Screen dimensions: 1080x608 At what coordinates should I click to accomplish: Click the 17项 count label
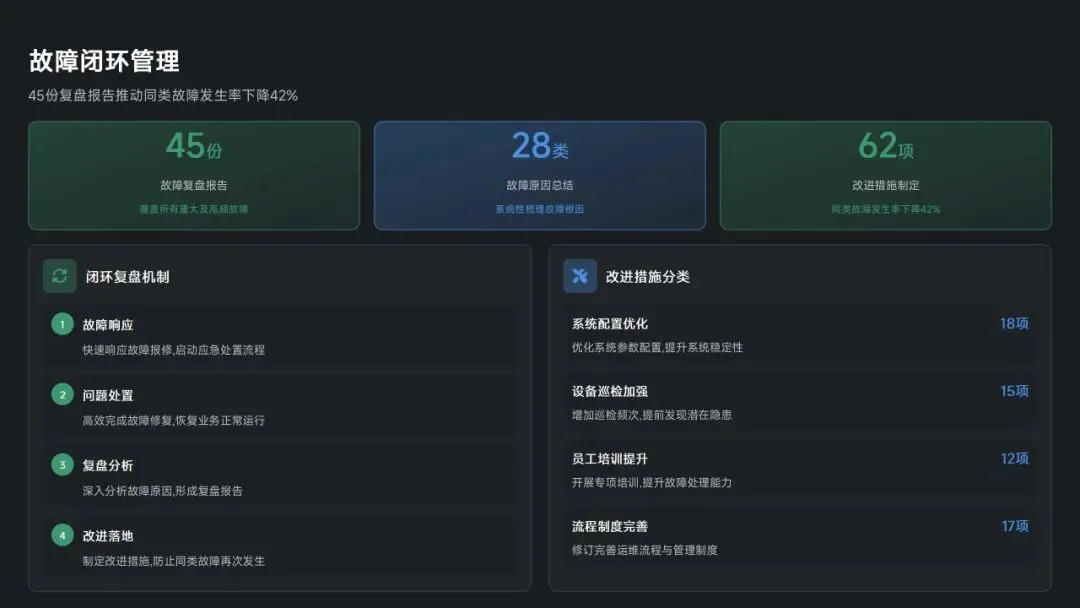(1015, 526)
